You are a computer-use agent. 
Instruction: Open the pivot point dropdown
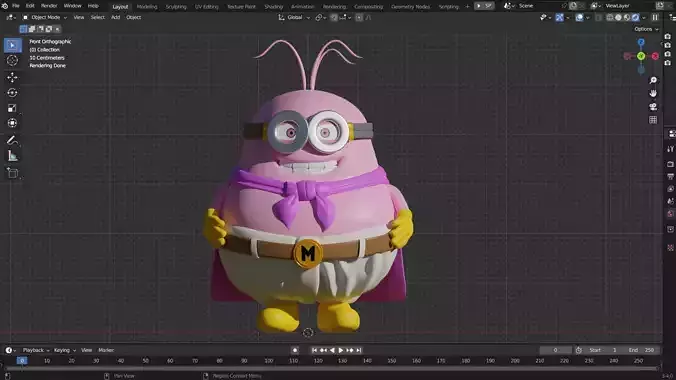pyautogui.click(x=321, y=18)
